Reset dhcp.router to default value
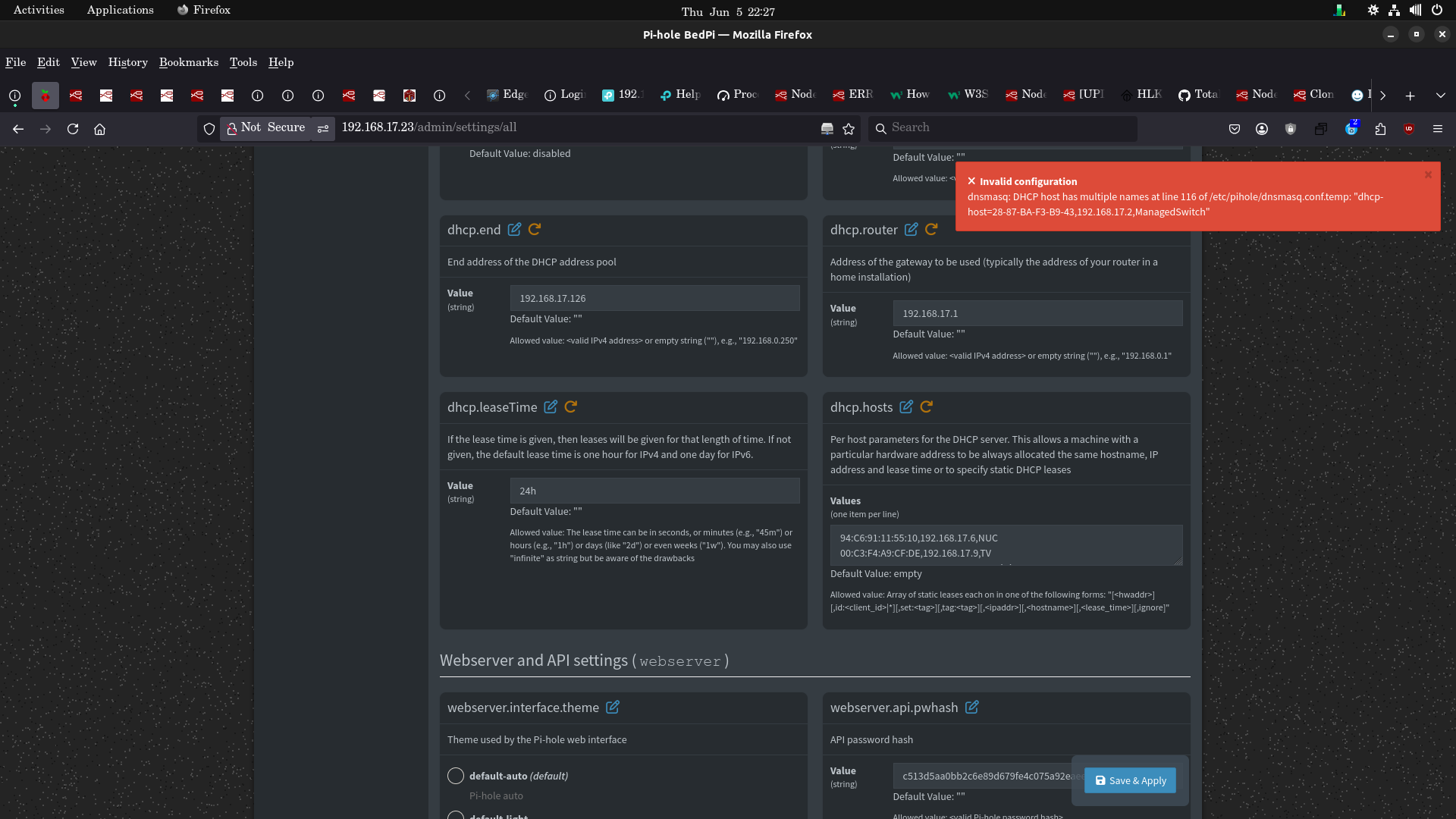Screen dimensions: 1456x819 click(x=931, y=229)
